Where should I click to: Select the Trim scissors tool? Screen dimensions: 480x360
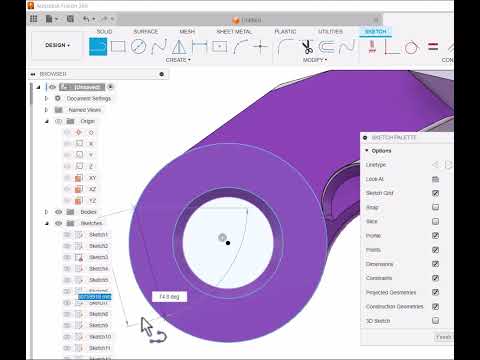pyautogui.click(x=307, y=47)
